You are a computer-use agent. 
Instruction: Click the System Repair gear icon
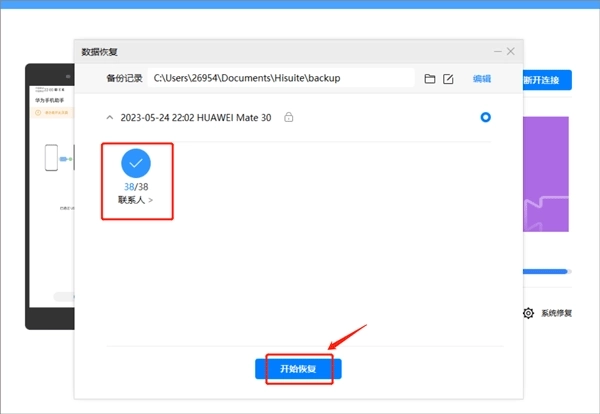pyautogui.click(x=528, y=313)
